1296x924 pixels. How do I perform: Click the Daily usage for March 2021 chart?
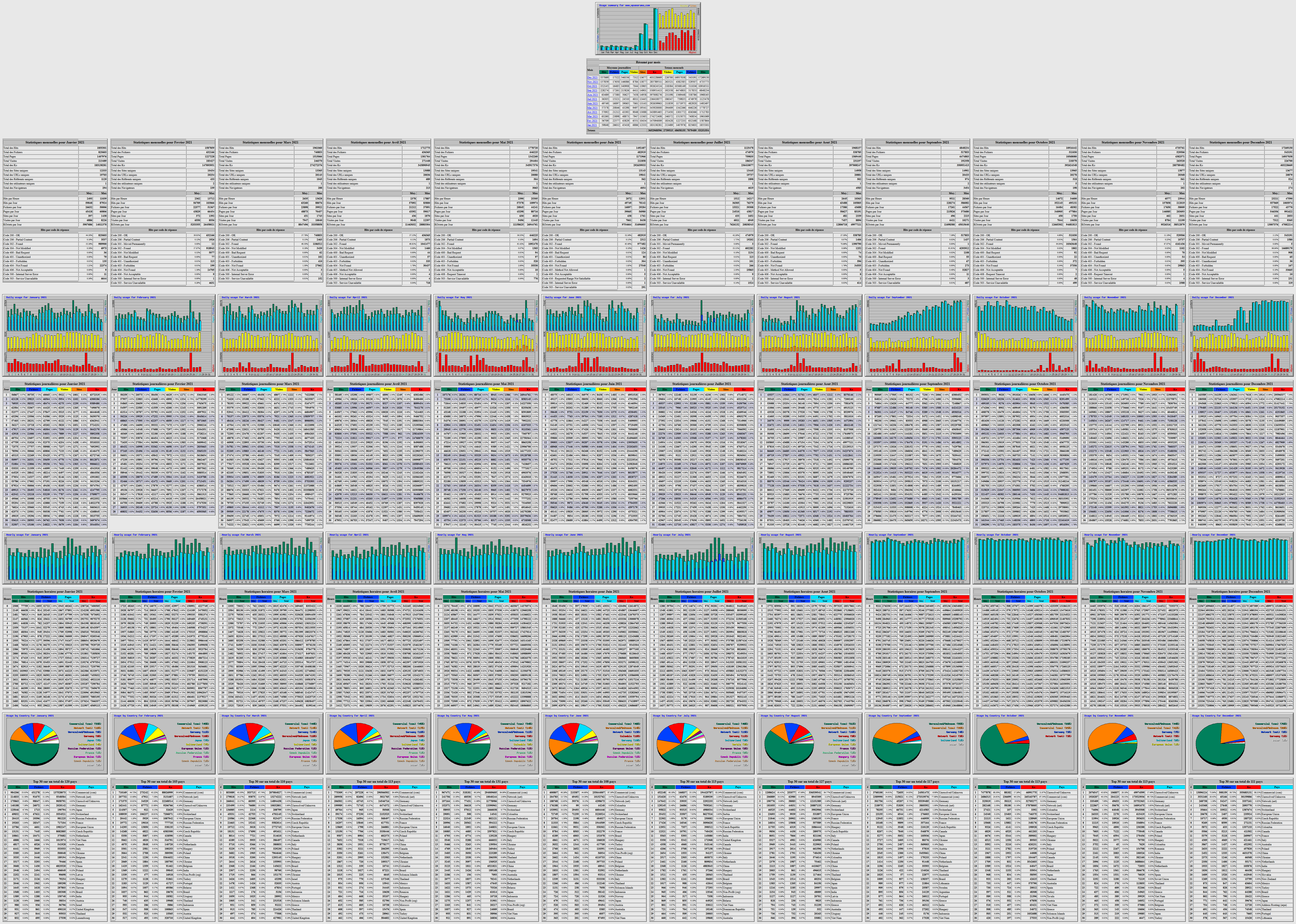click(271, 336)
